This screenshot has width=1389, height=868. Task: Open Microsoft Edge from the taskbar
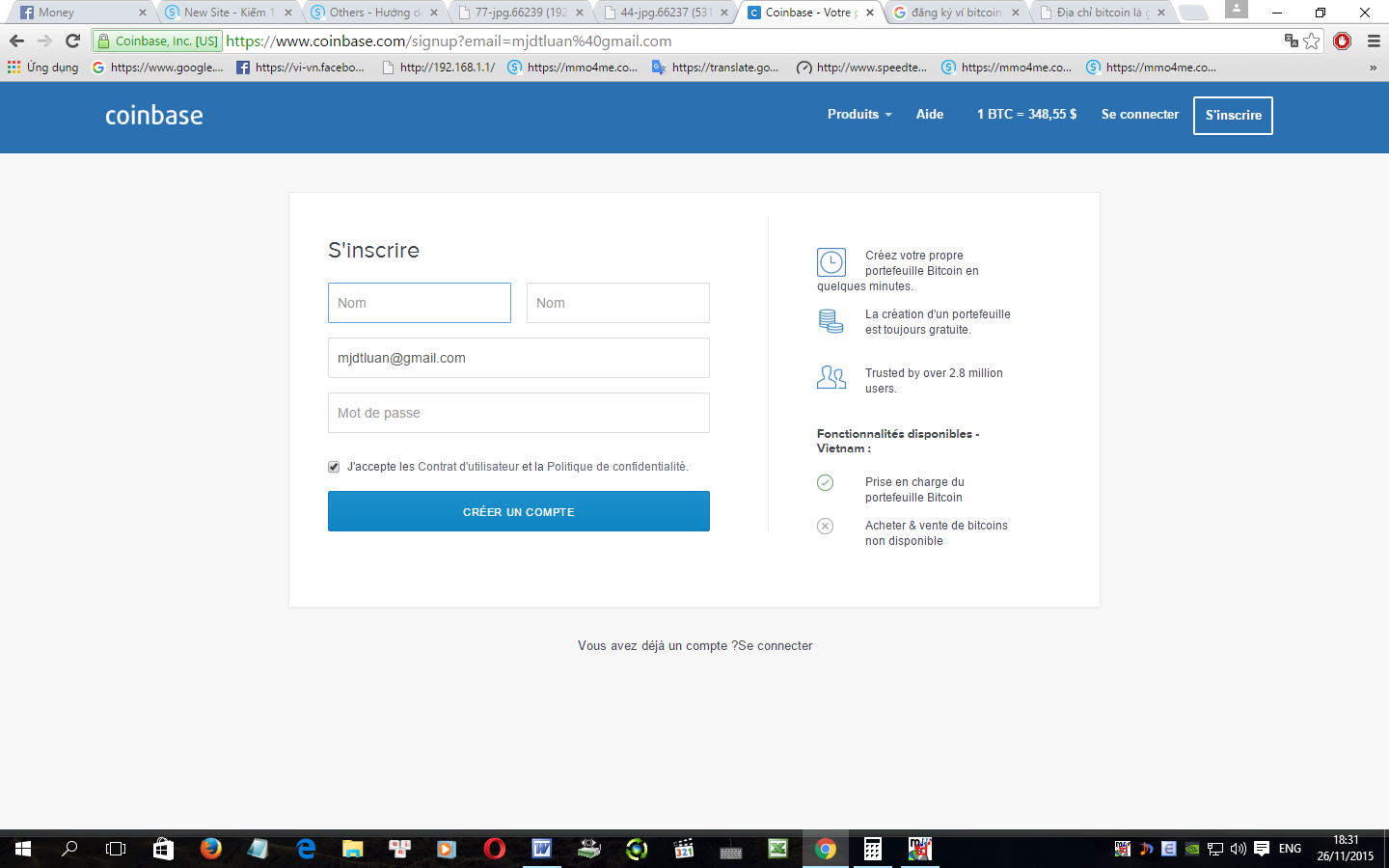tap(306, 849)
